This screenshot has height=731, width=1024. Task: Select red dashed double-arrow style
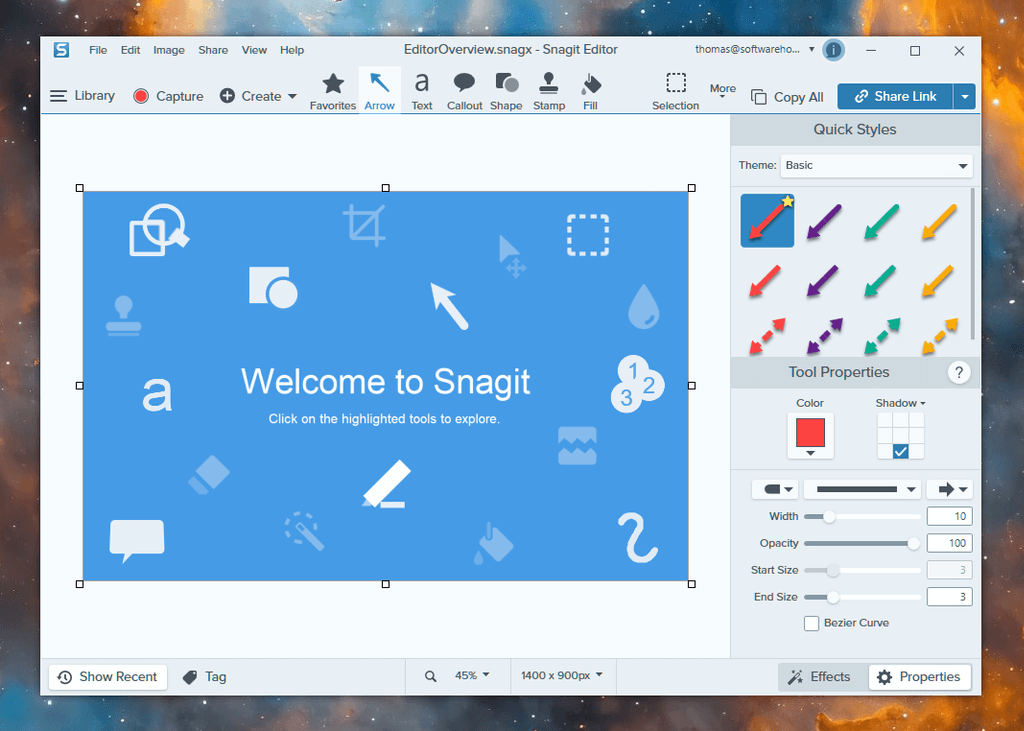coord(767,336)
